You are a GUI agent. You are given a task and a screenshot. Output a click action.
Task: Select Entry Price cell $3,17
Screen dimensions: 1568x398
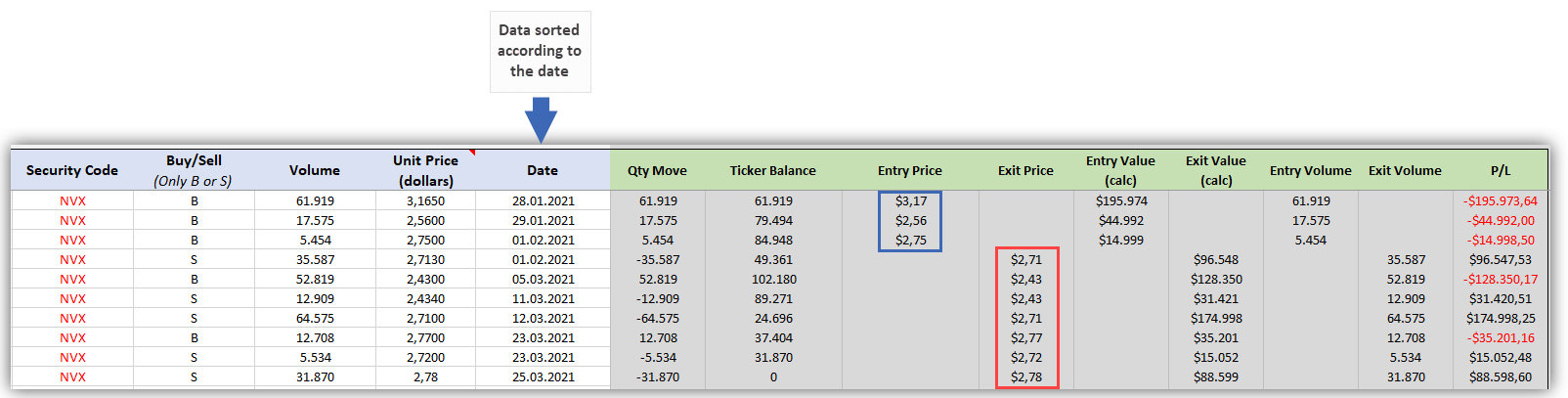coord(911,201)
